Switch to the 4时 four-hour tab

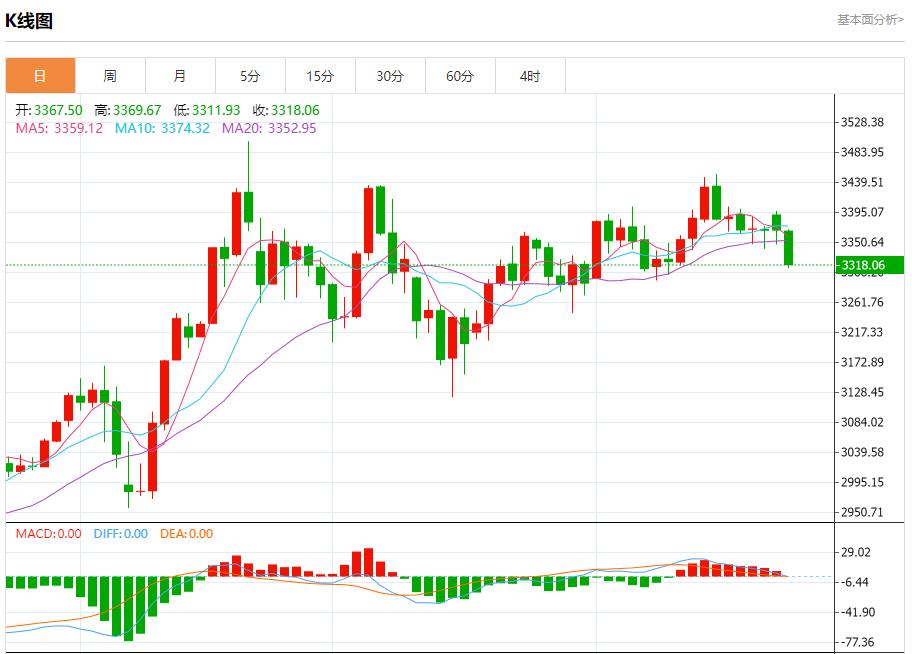click(x=530, y=76)
